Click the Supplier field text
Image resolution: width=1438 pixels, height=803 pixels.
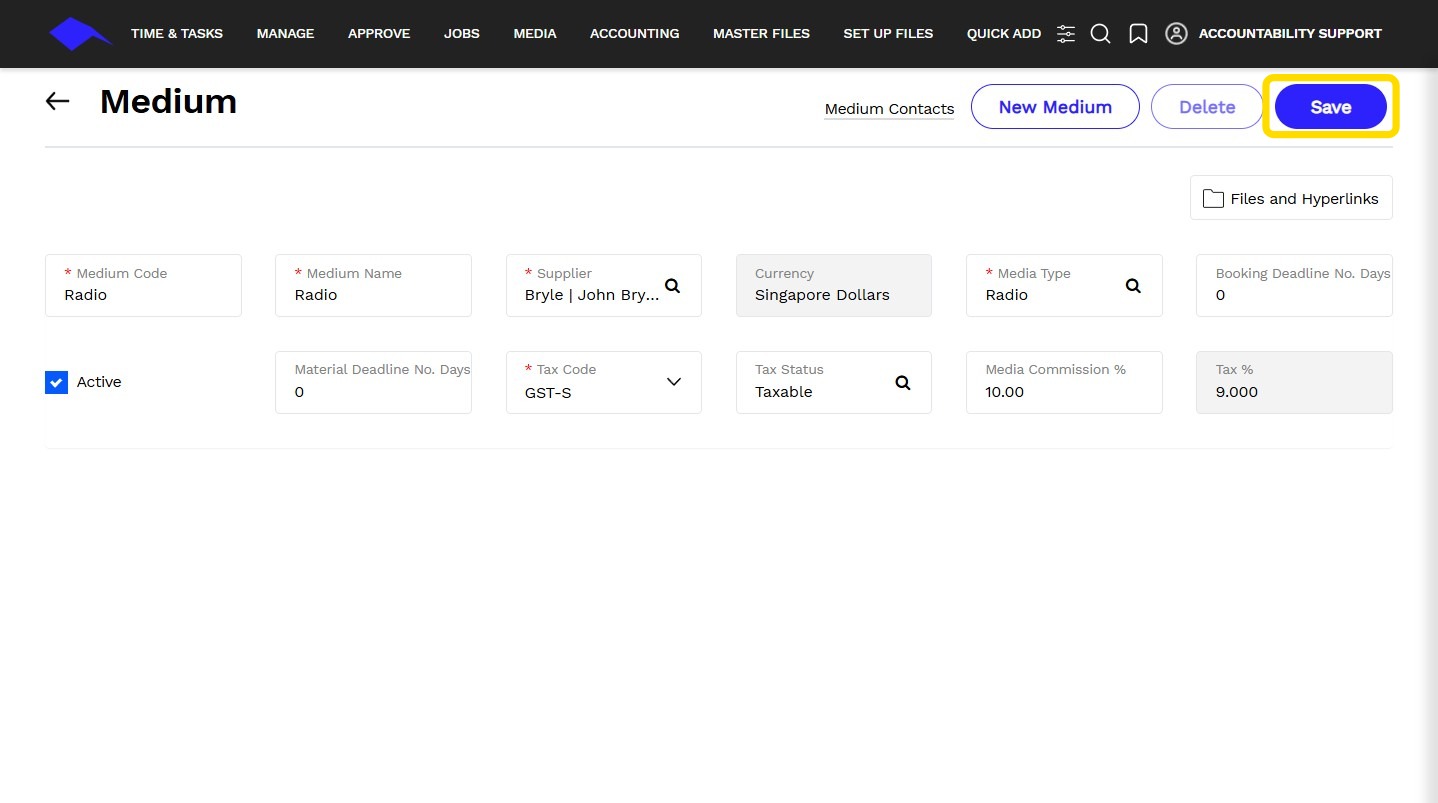pyautogui.click(x=592, y=295)
